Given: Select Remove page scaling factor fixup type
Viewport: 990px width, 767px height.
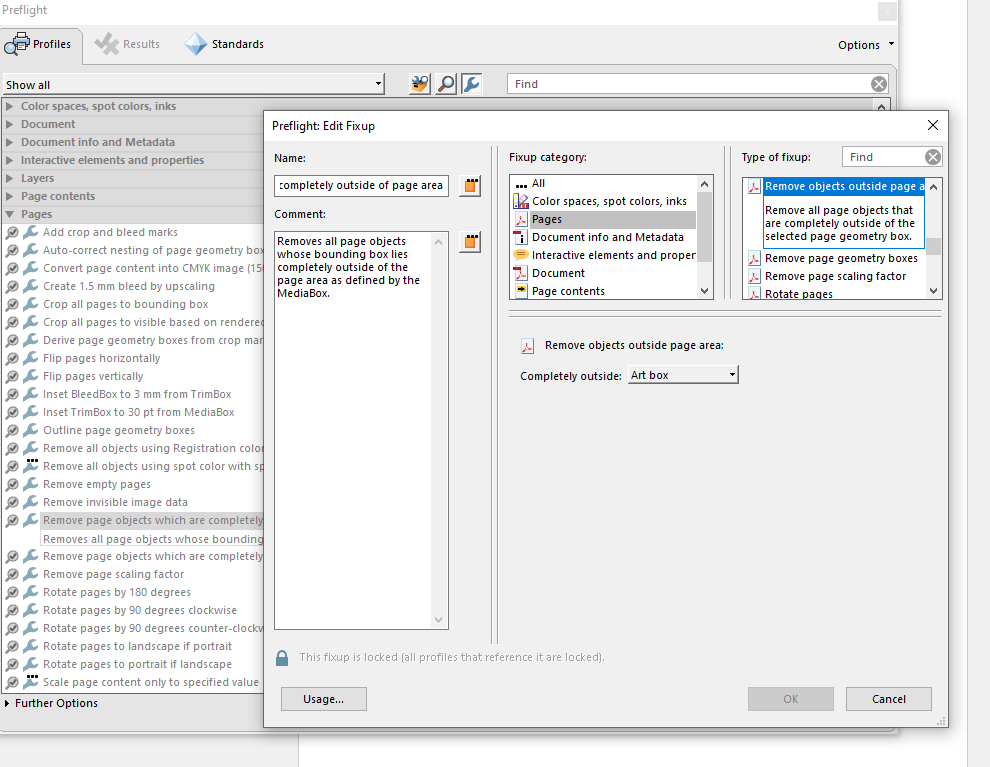Looking at the screenshot, I should pos(836,276).
